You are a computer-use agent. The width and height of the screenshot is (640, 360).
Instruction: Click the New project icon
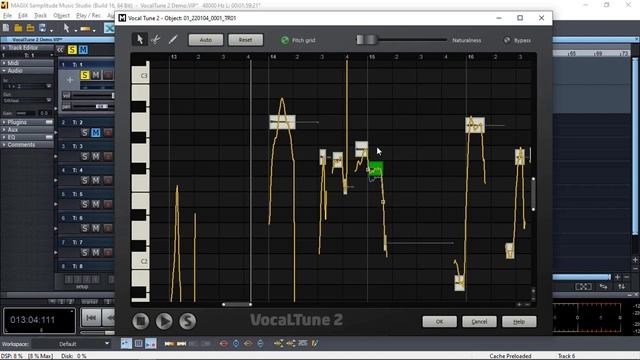click(x=6, y=28)
